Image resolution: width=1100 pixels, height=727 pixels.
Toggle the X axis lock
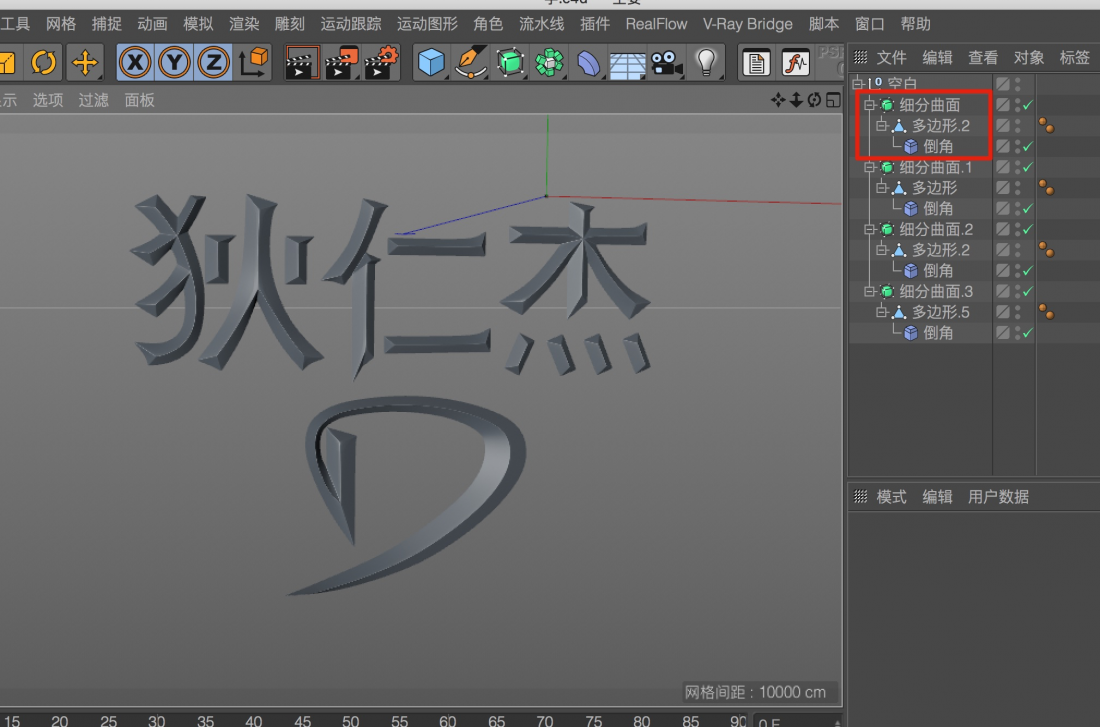click(136, 63)
